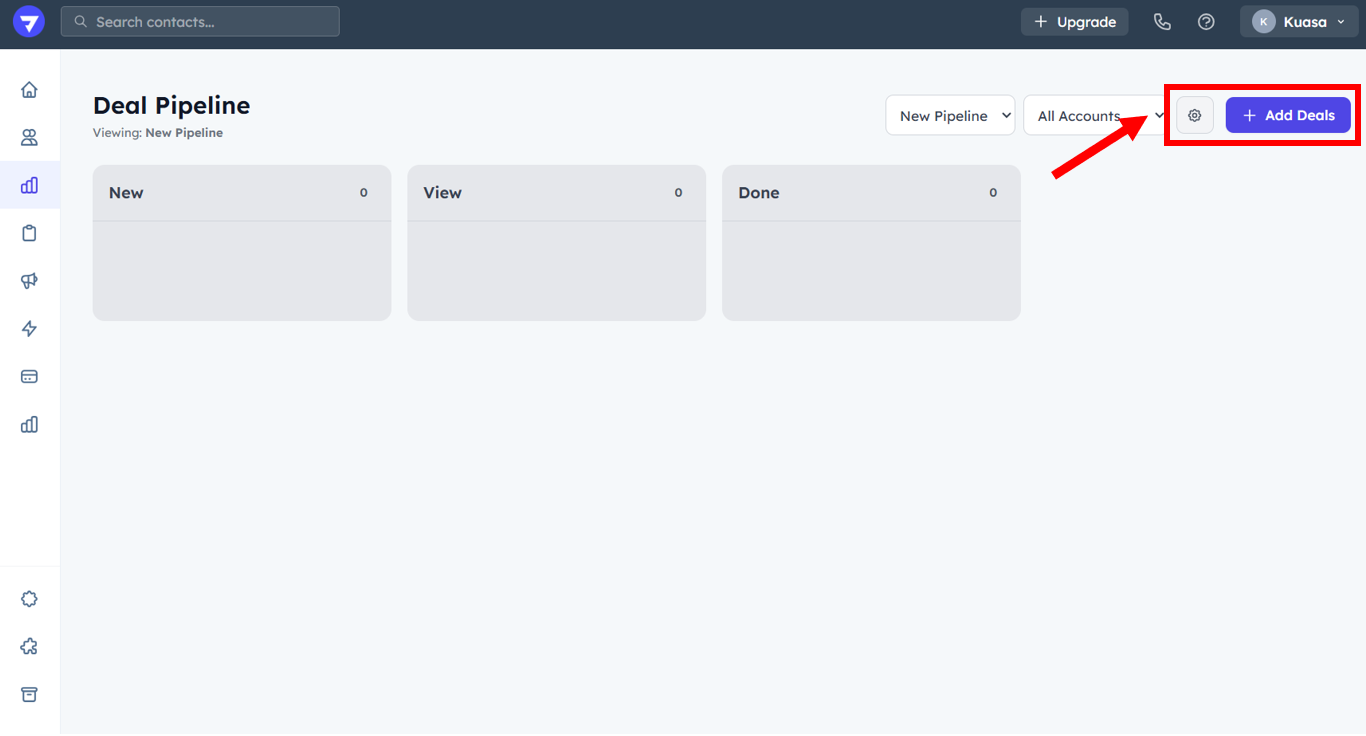The width and height of the screenshot is (1366, 736).
Task: Expand the All Accounts dropdown
Action: 1095,116
